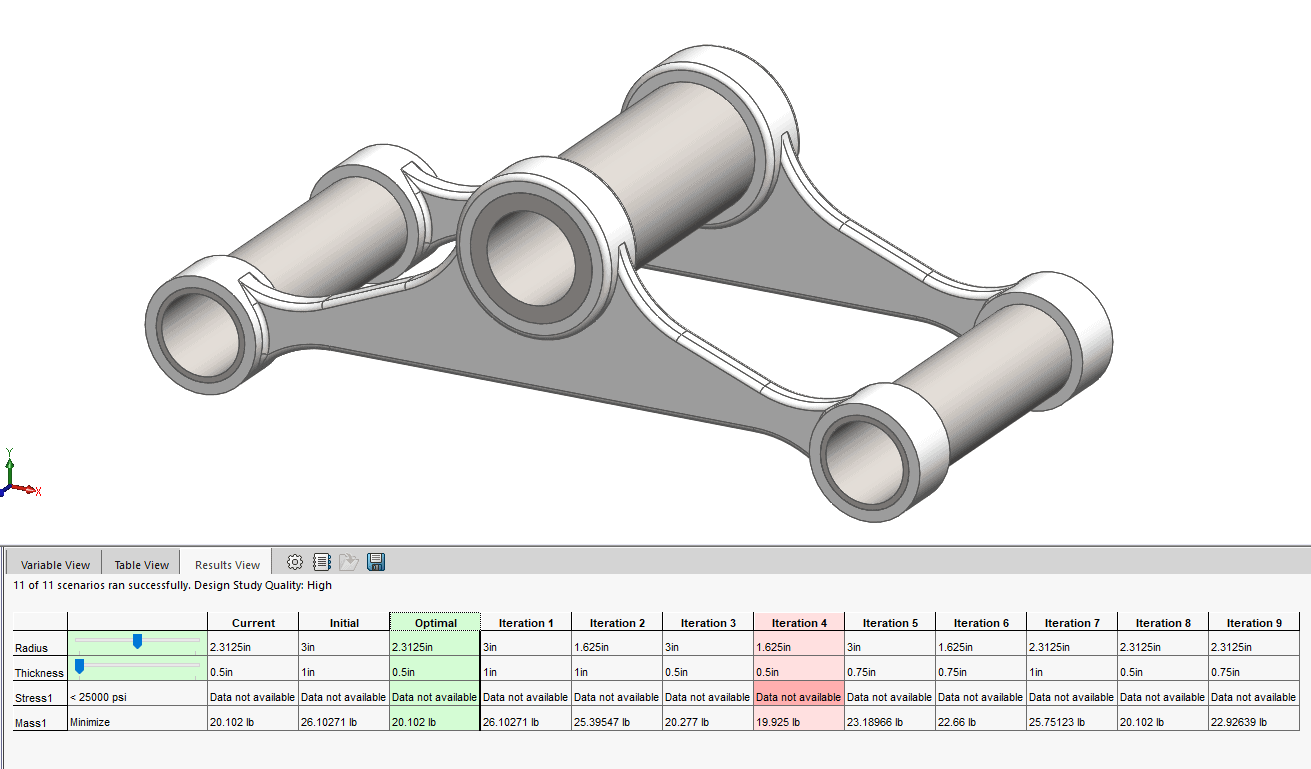The height and width of the screenshot is (769, 1311).
Task: Open the Table View tab
Action: 141,564
